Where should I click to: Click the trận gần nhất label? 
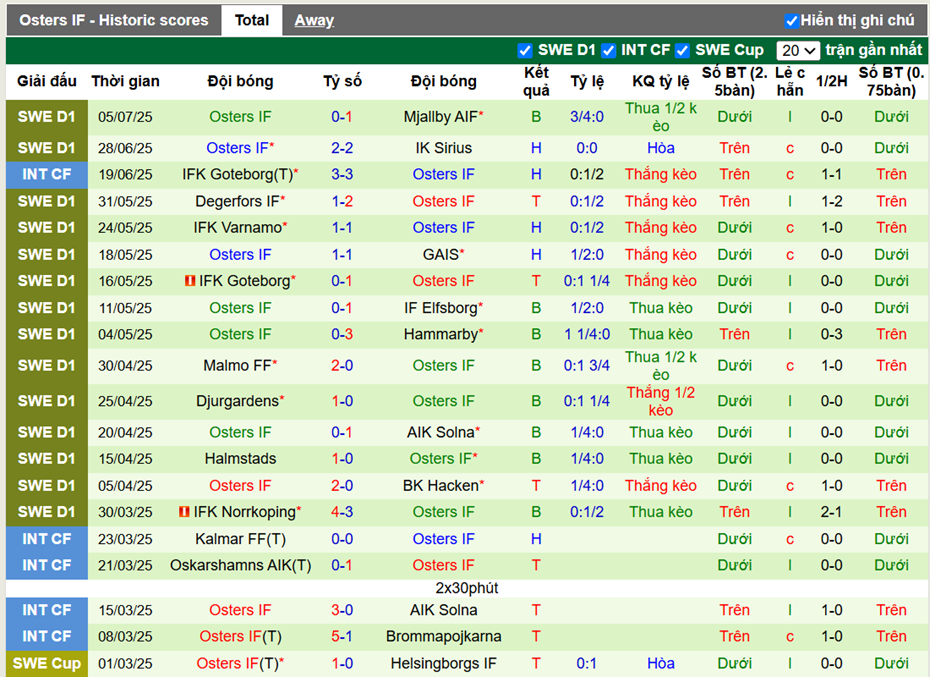[873, 50]
